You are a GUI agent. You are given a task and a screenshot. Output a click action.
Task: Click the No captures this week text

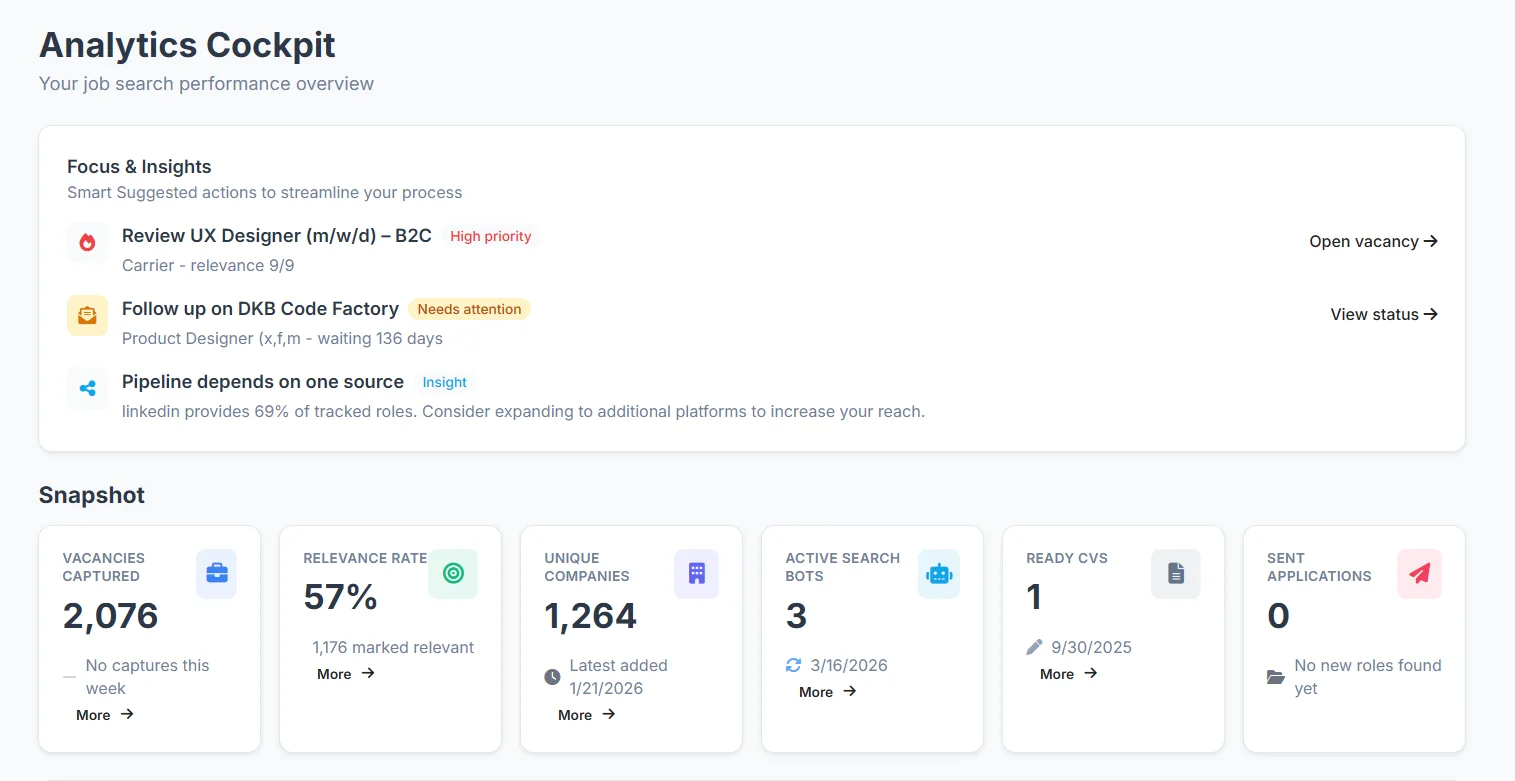coord(147,677)
